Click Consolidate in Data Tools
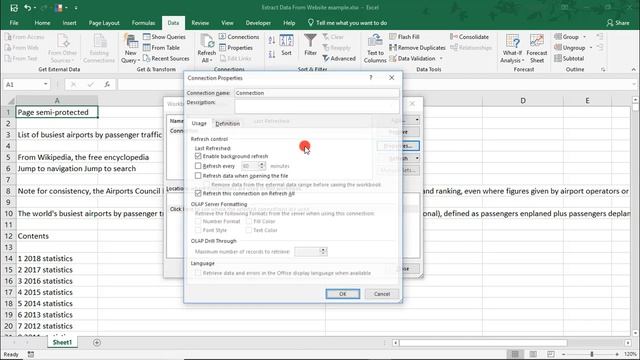The height and width of the screenshot is (360, 640). [x=469, y=37]
